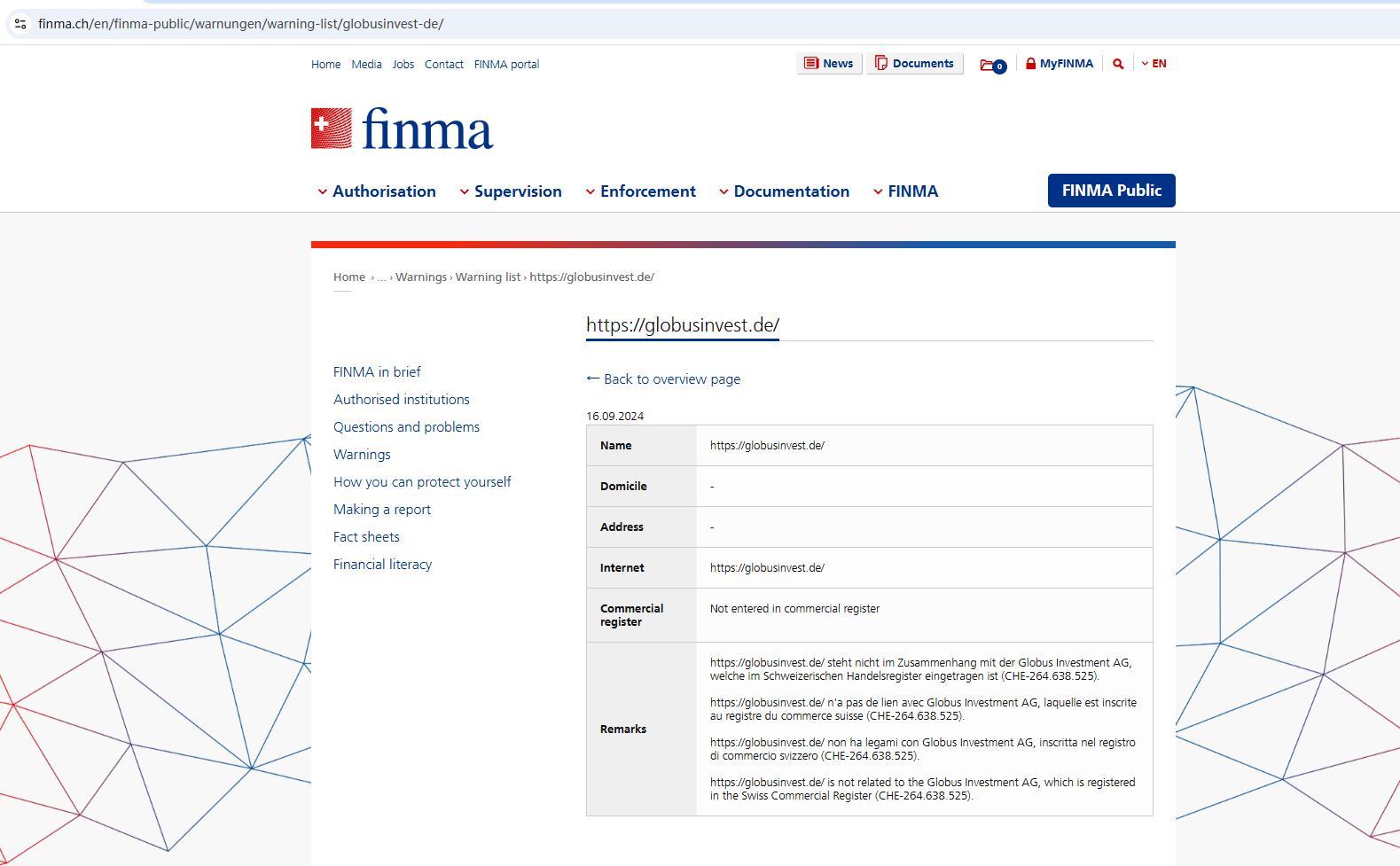The width and height of the screenshot is (1400, 866).
Task: Open search via the magnifier icon
Action: click(x=1118, y=64)
